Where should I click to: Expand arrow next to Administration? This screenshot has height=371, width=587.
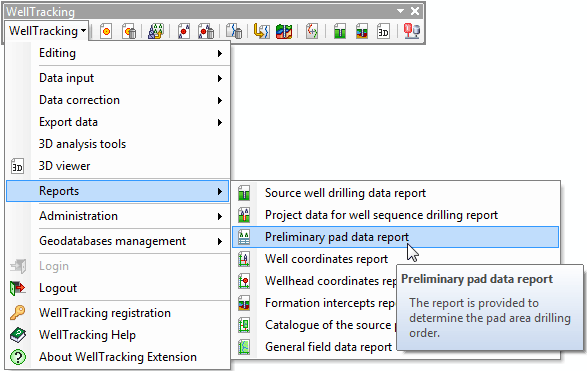220,216
